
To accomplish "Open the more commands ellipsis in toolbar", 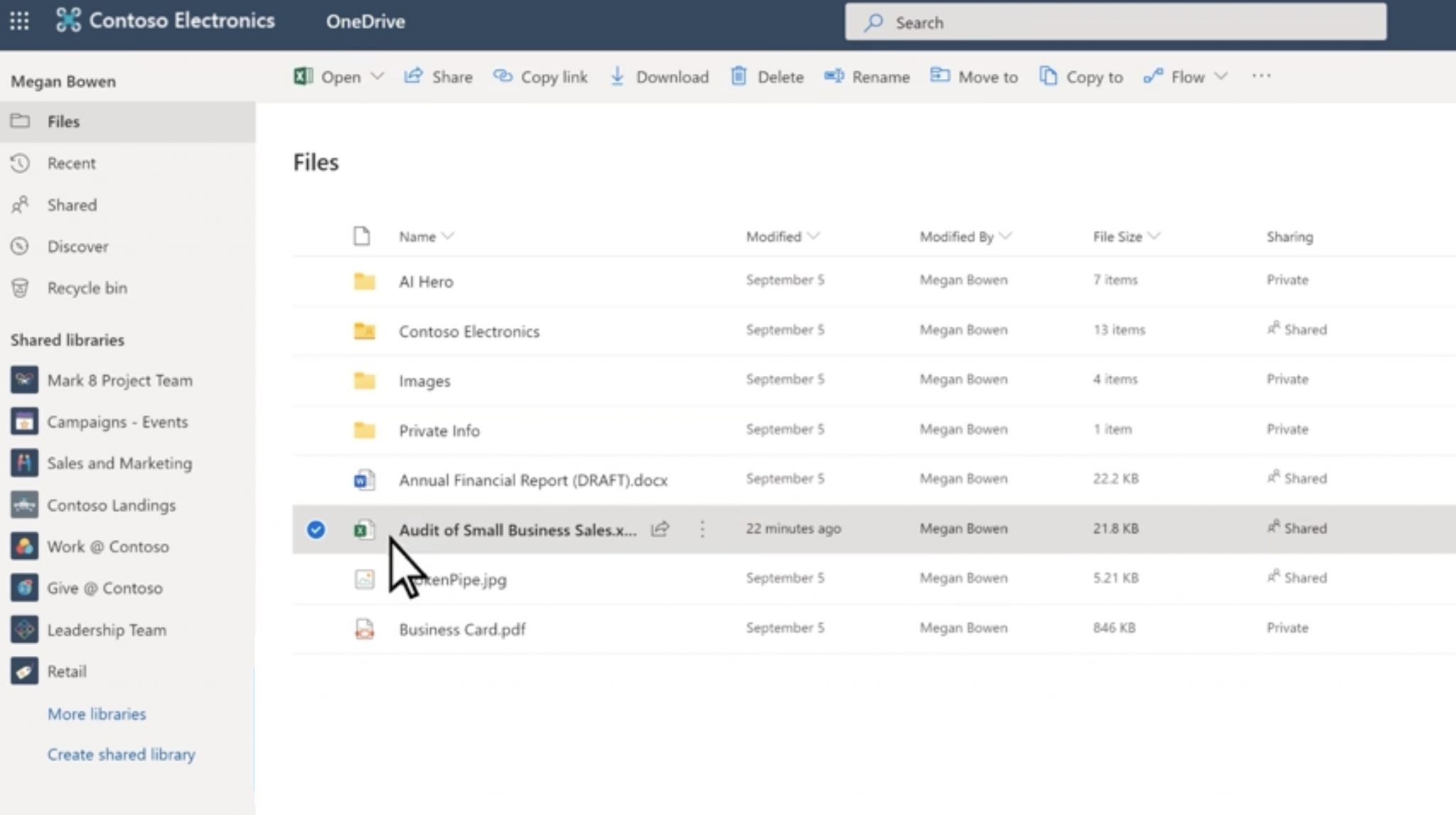I will click(x=1261, y=76).
